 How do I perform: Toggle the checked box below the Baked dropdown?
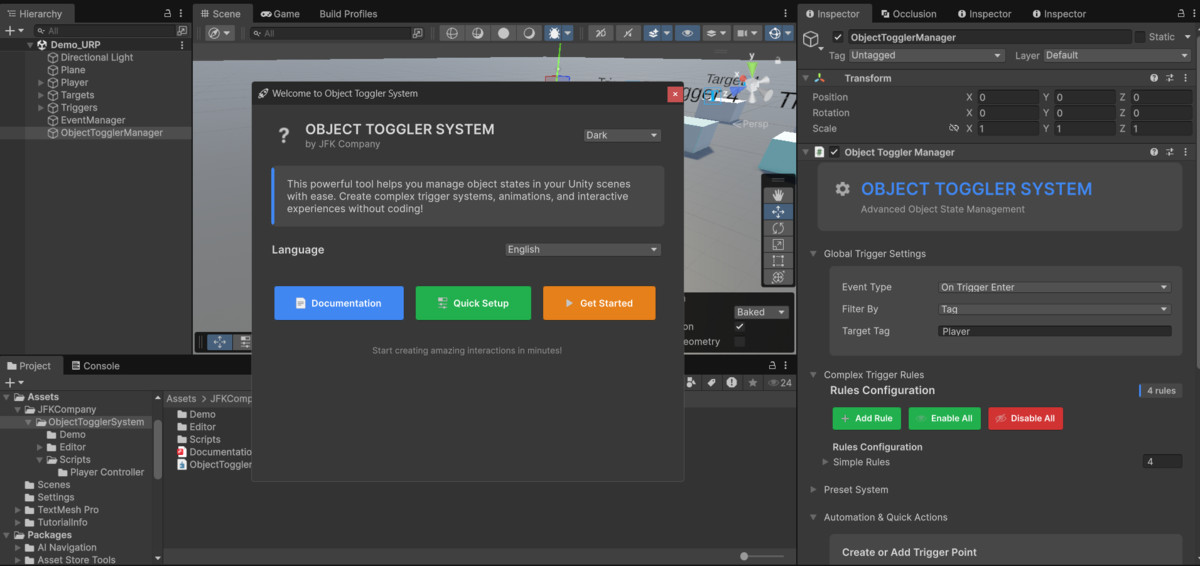(x=740, y=327)
